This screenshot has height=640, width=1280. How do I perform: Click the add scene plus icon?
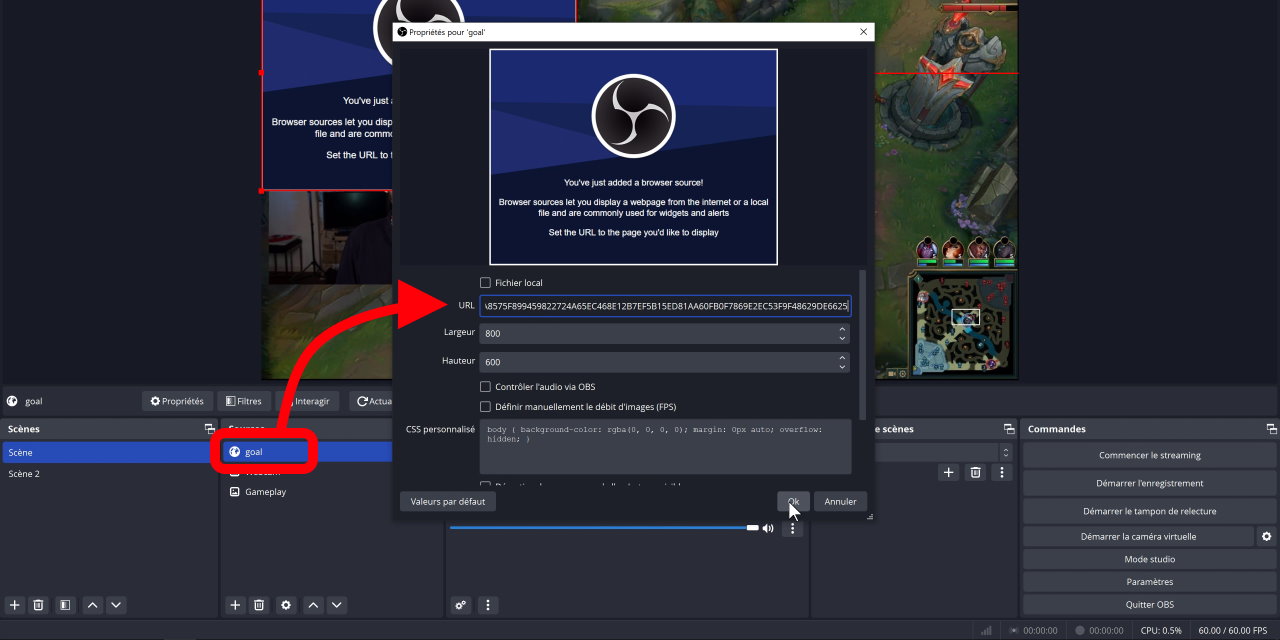tap(14, 605)
